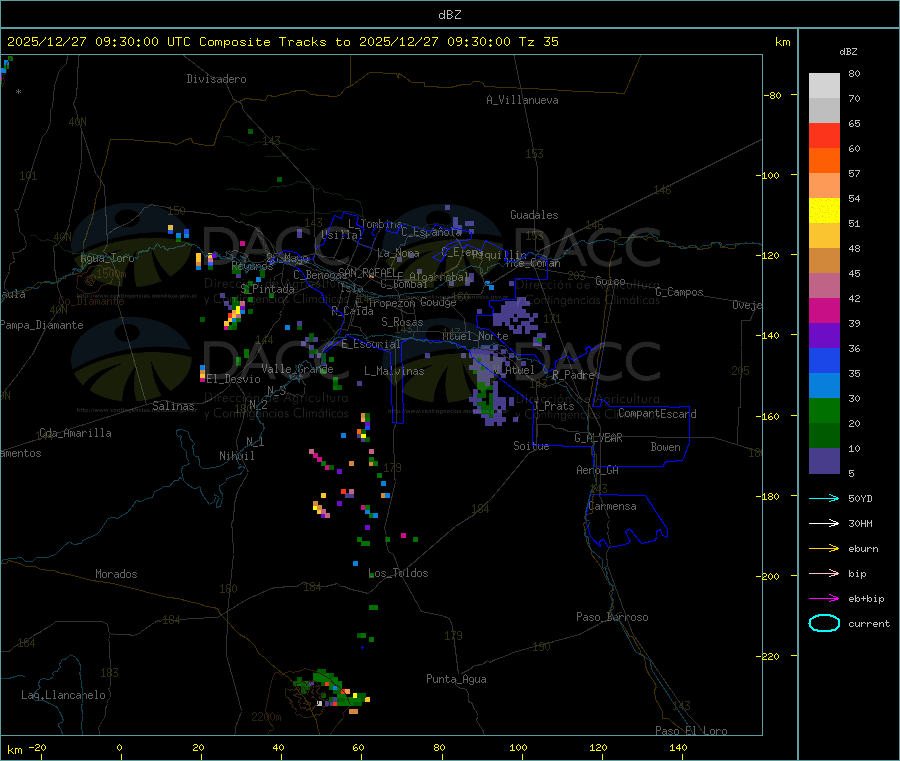Click the blue 36 dBZ color swatch
900x761 pixels.
coord(824,361)
